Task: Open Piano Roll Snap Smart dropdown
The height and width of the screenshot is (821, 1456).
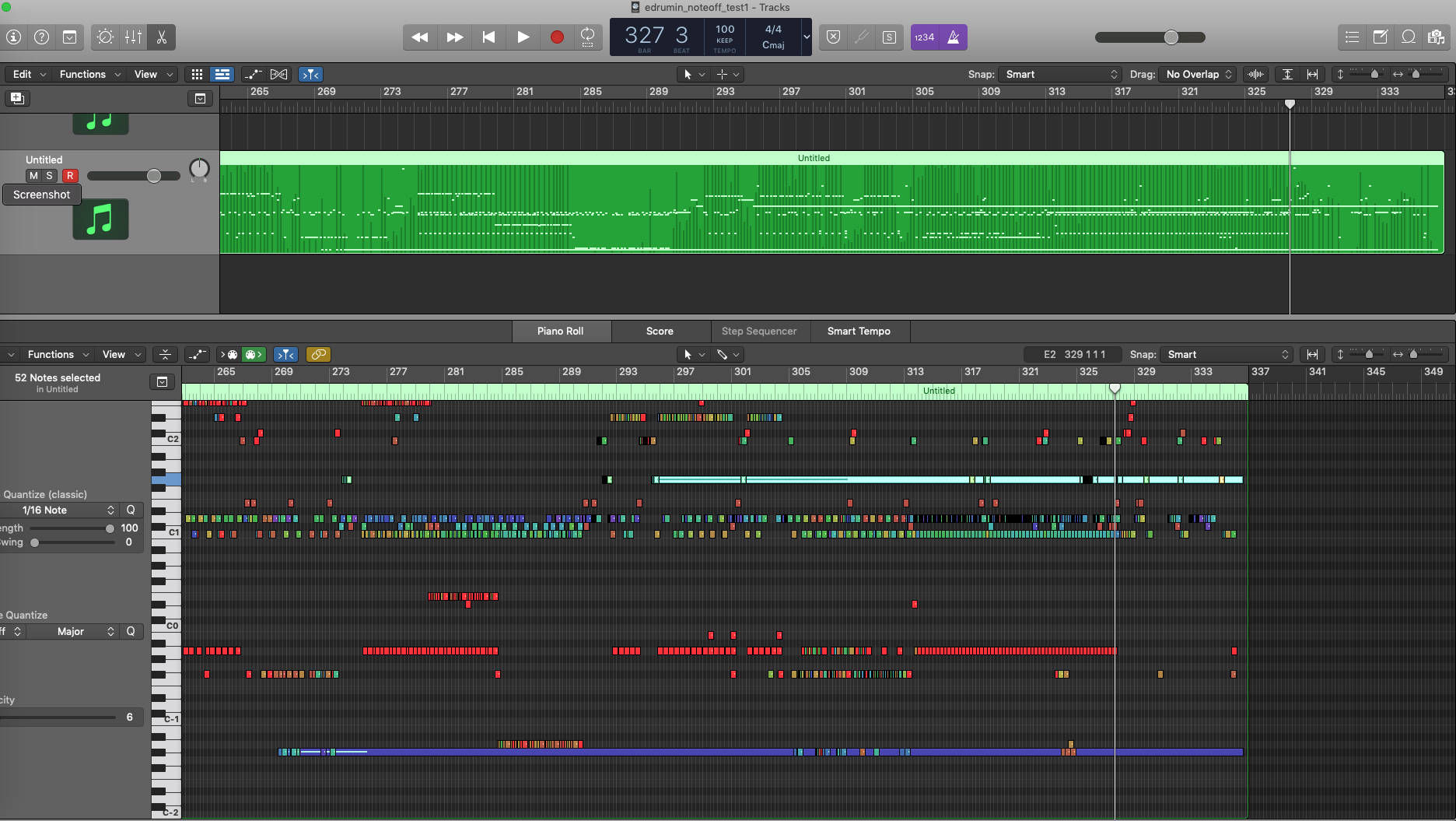Action: point(1227,354)
